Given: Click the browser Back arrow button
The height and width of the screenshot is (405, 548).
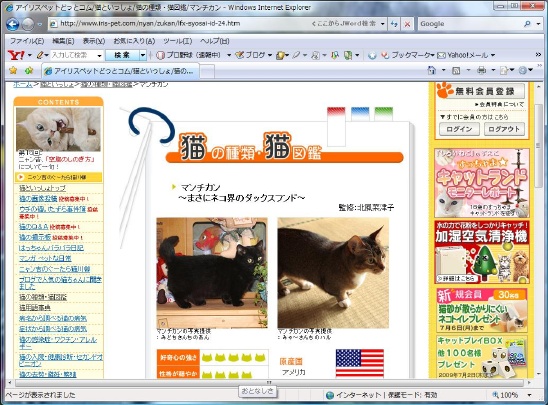Looking at the screenshot, I should [x=13, y=24].
